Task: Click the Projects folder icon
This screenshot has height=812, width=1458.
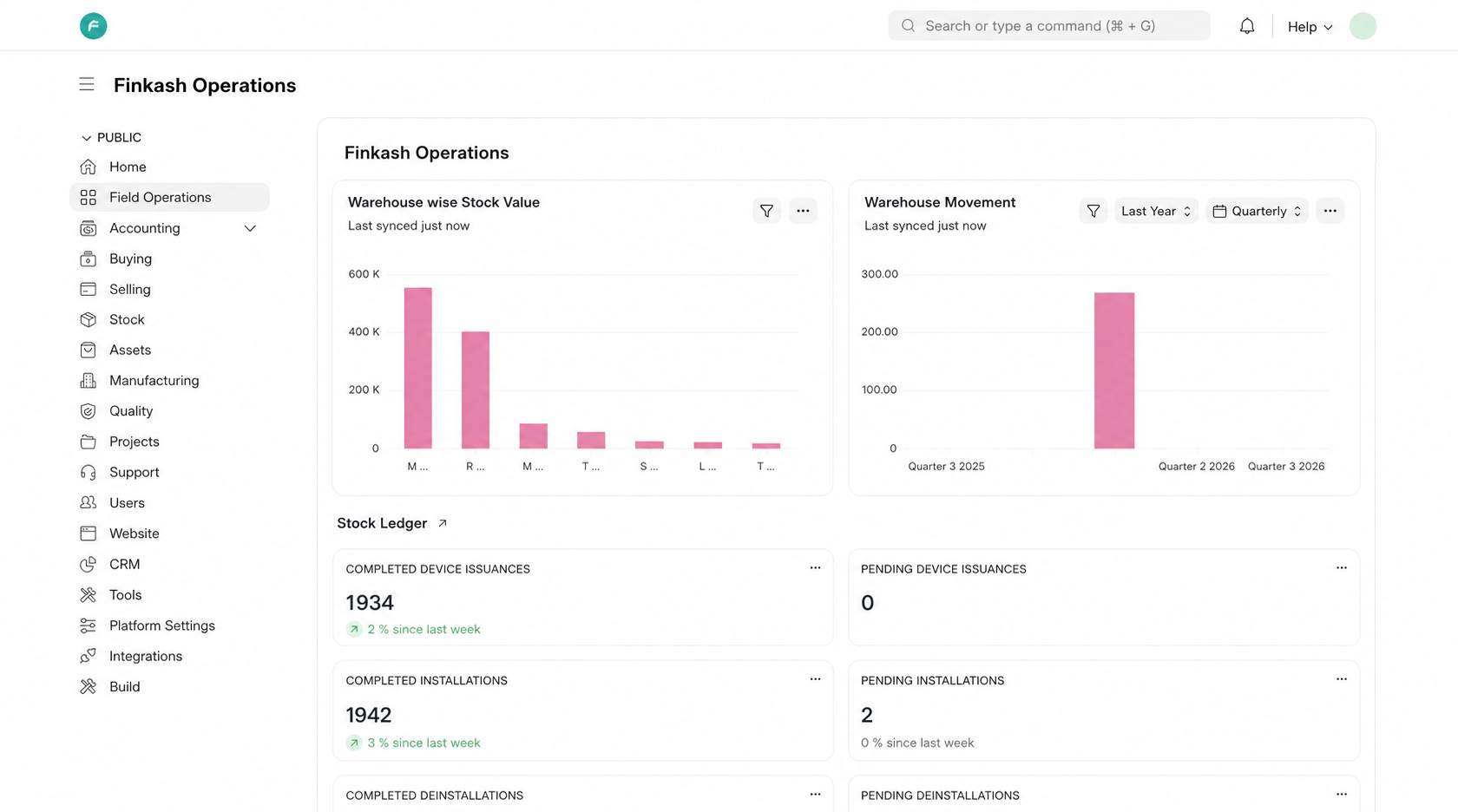Action: coord(88,442)
